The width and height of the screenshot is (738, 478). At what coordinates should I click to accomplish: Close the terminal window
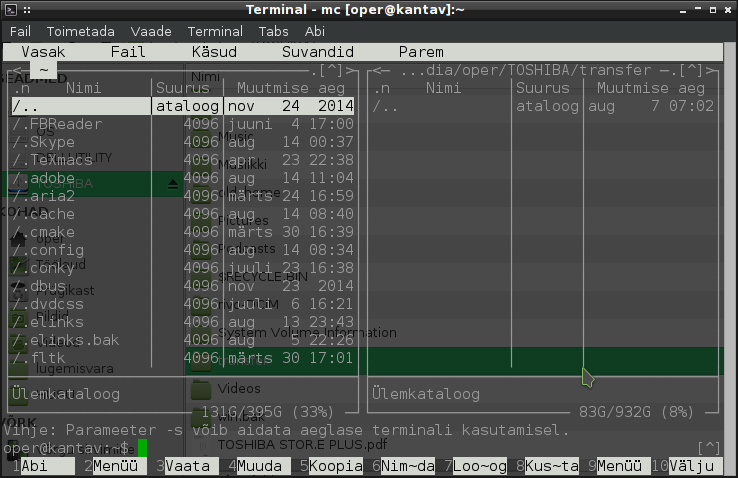click(x=728, y=10)
